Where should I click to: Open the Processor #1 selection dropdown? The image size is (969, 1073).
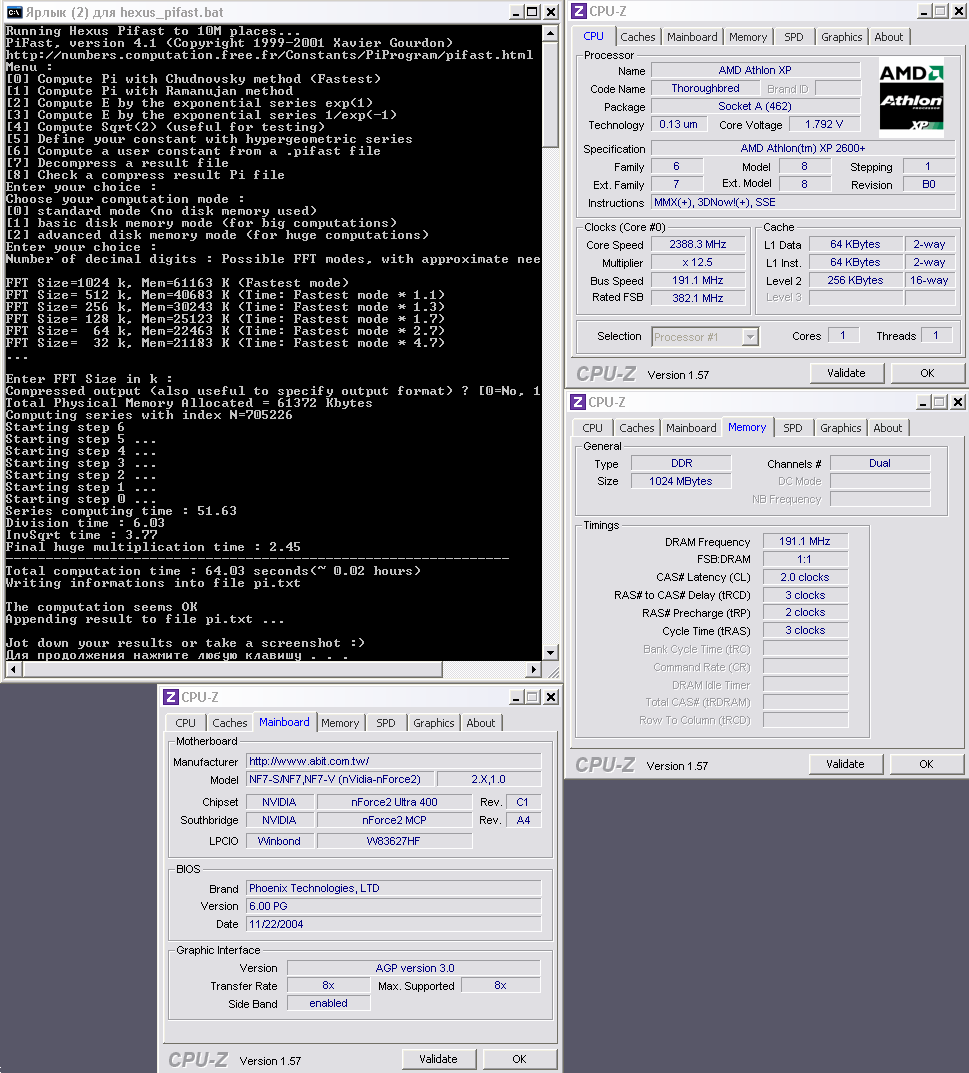click(751, 337)
